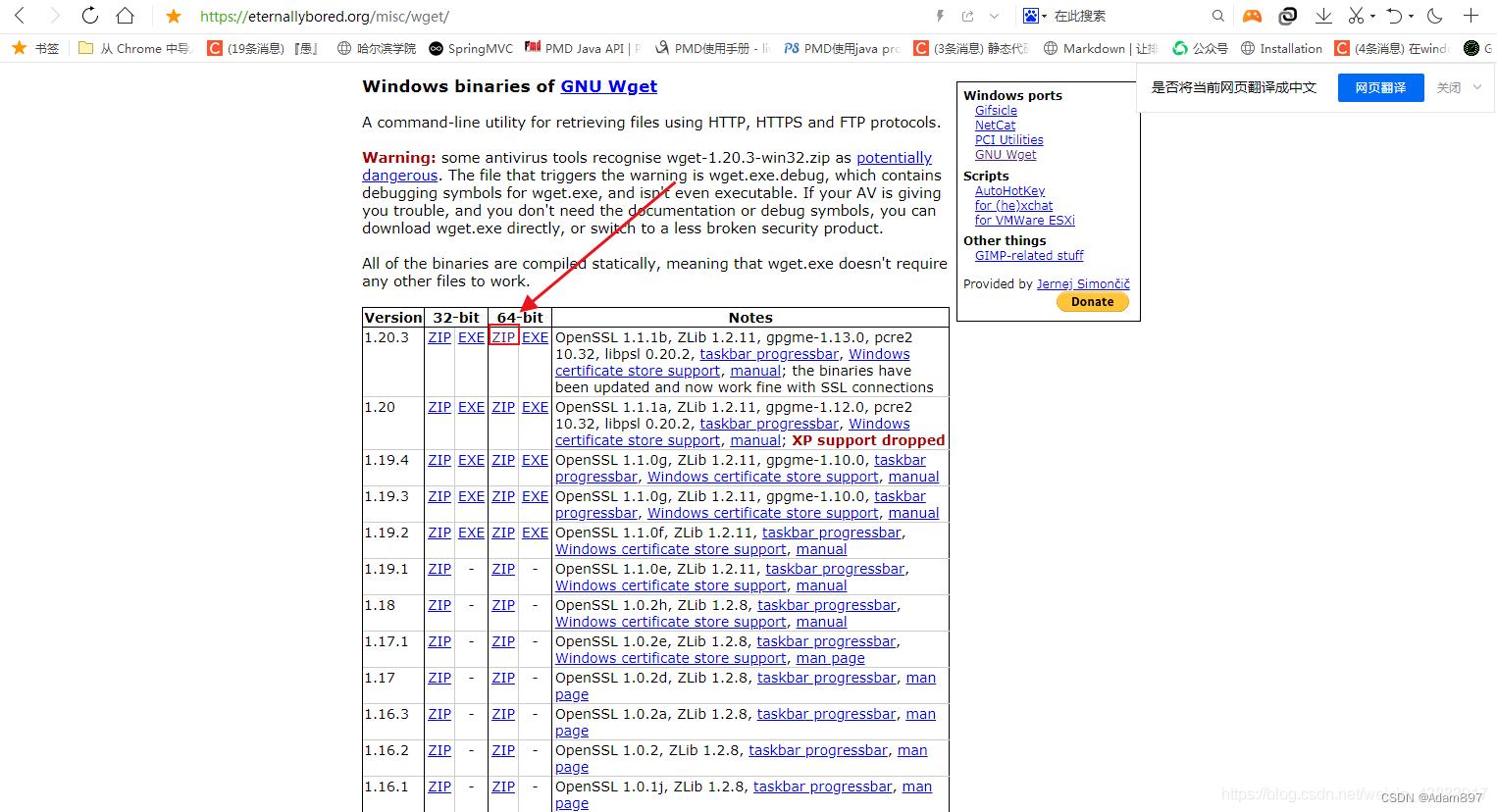Select the XP support dropped text
Viewport: 1497px width, 812px height.
[x=868, y=440]
